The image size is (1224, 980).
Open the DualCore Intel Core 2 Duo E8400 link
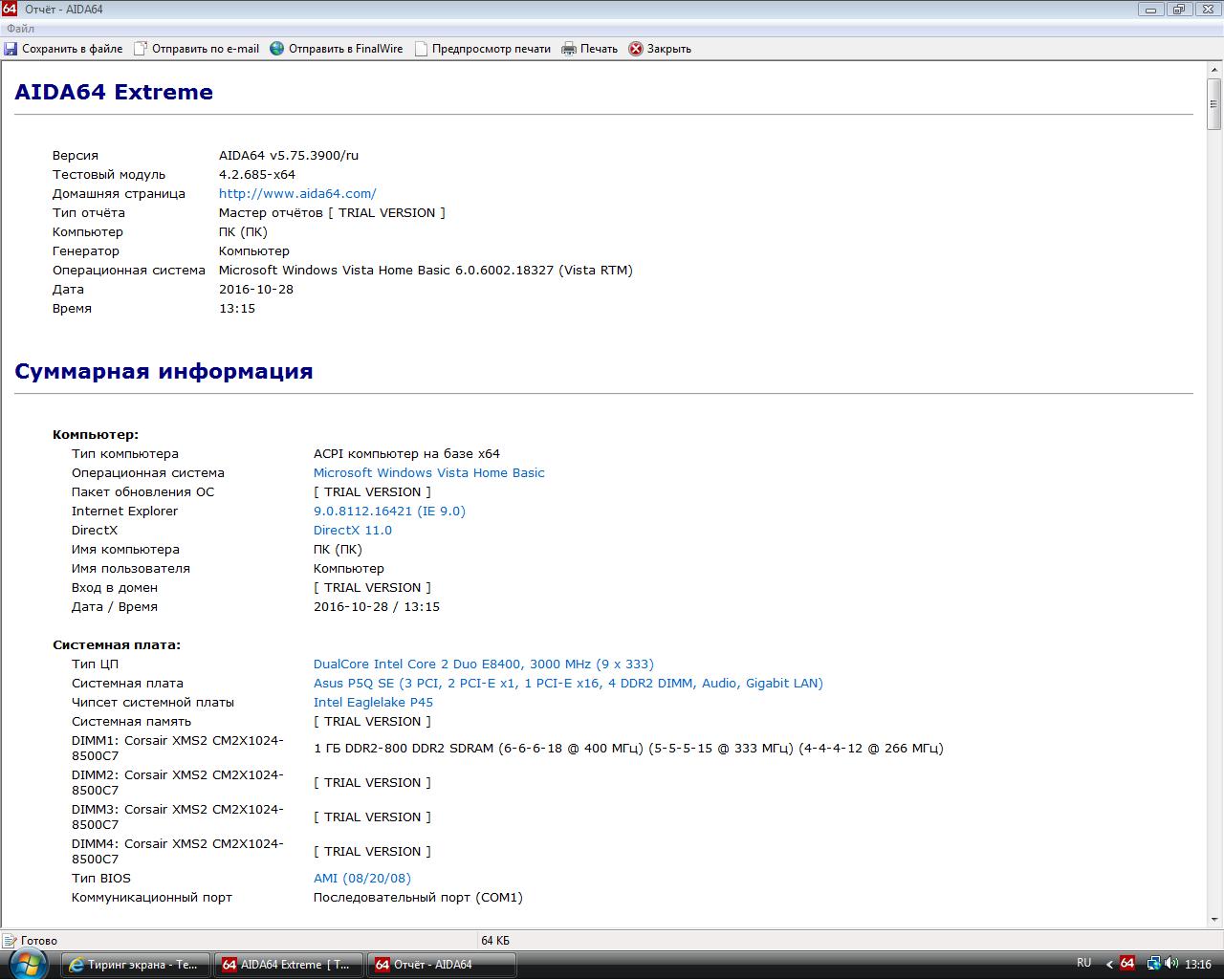[x=484, y=664]
